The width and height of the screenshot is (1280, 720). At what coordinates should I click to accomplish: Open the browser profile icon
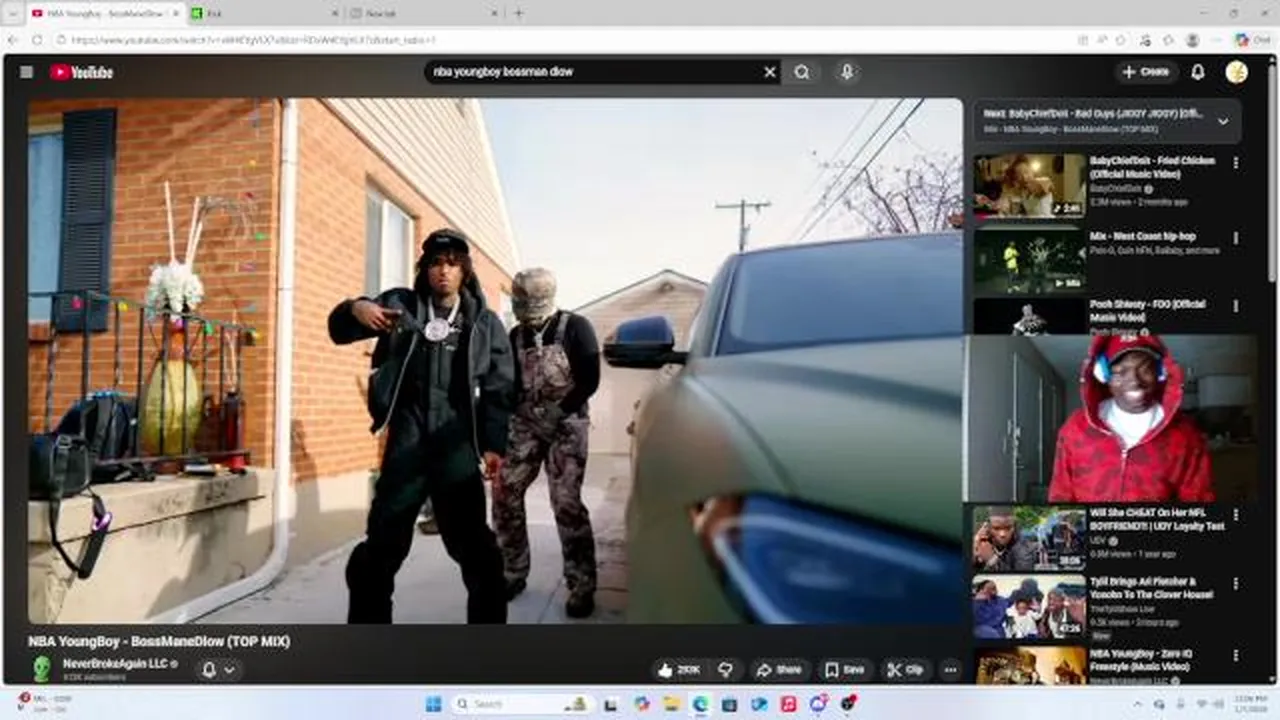pyautogui.click(x=1192, y=40)
